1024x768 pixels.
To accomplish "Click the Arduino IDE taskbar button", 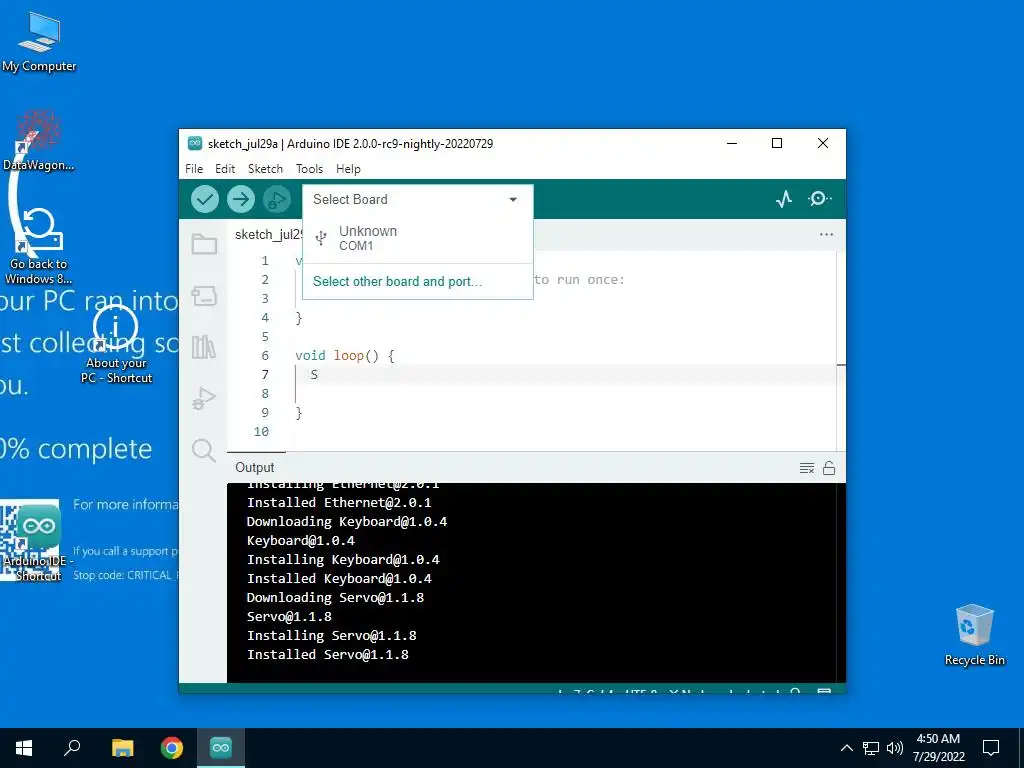I will click(221, 748).
